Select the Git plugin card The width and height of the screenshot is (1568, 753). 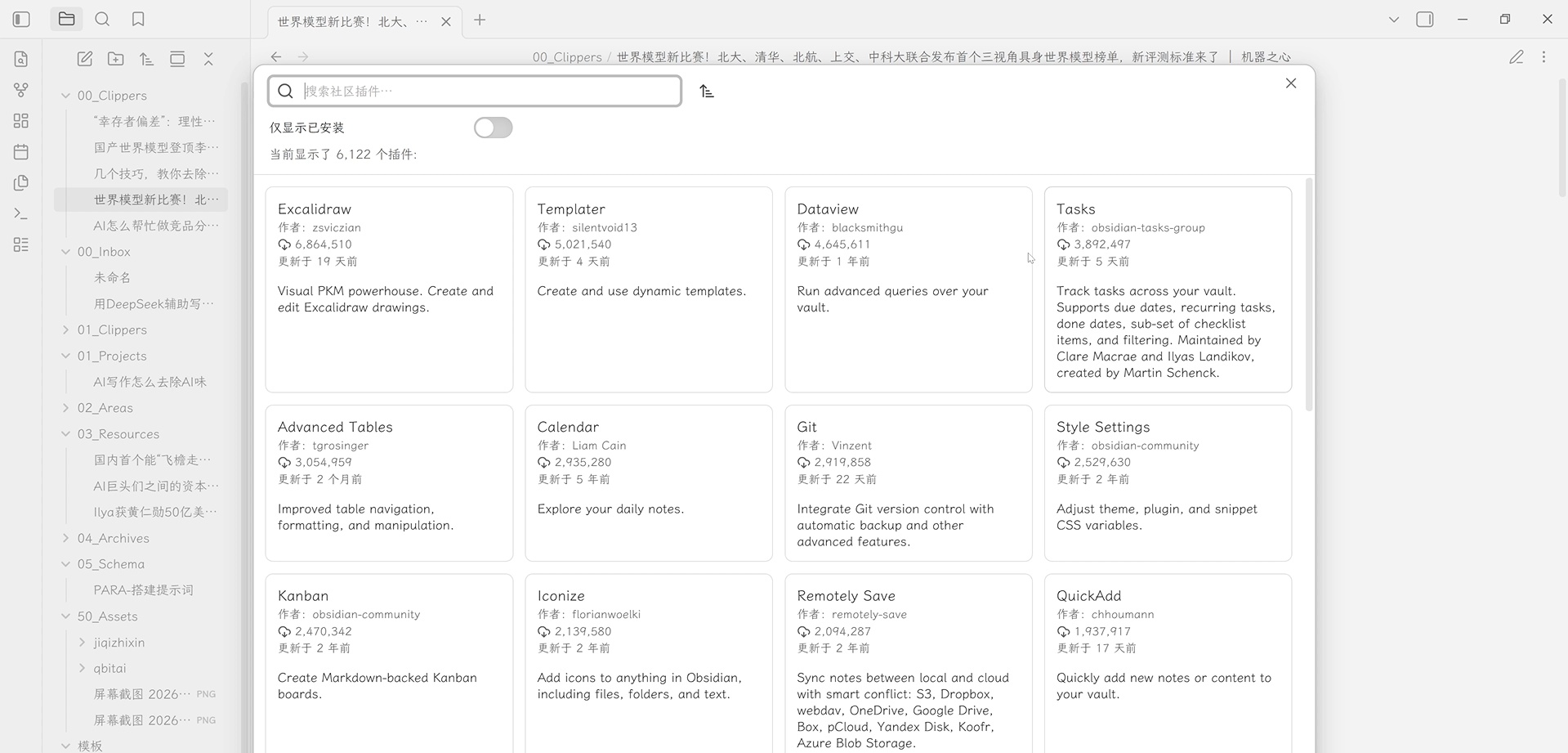point(909,483)
